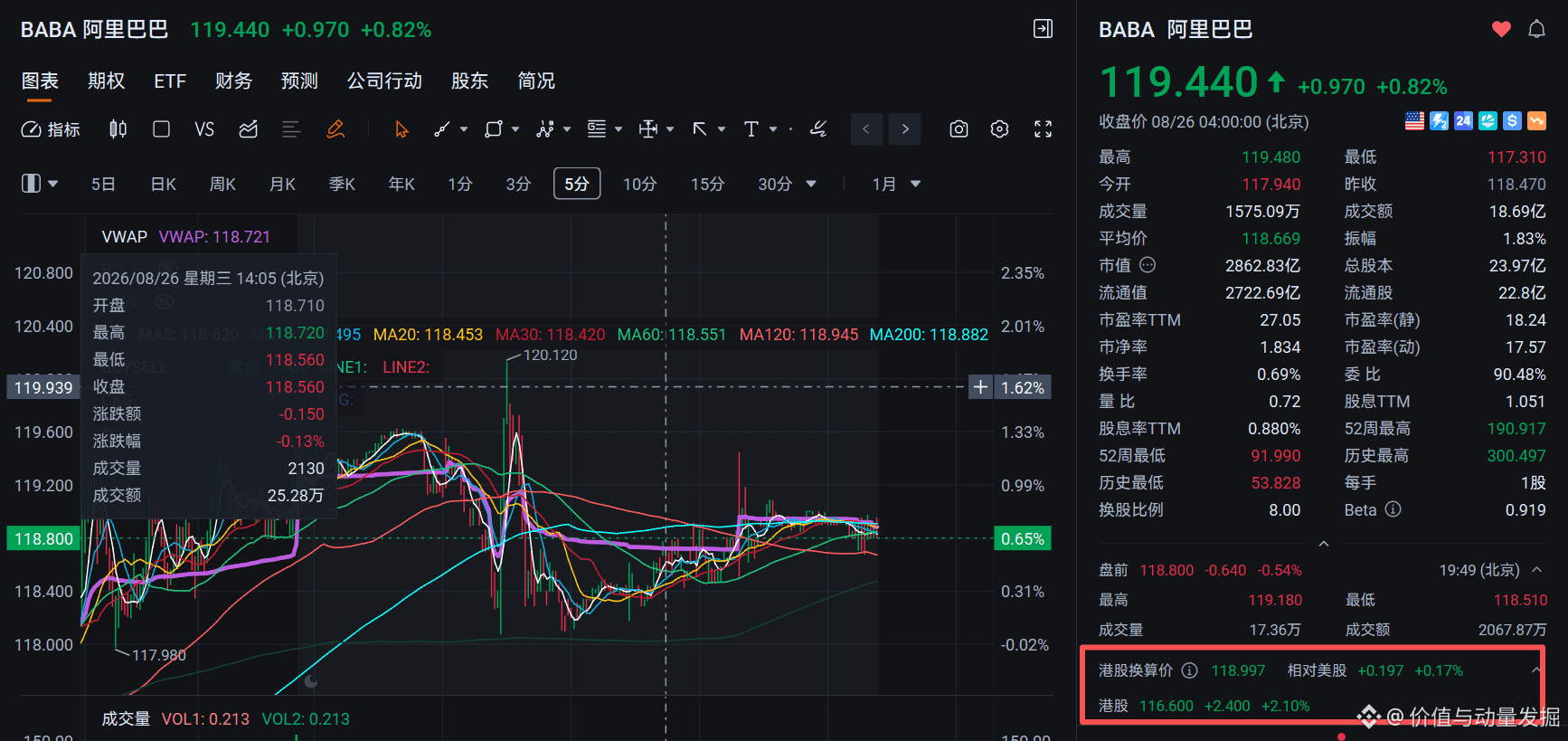Open the 指标 indicators panel

(51, 129)
